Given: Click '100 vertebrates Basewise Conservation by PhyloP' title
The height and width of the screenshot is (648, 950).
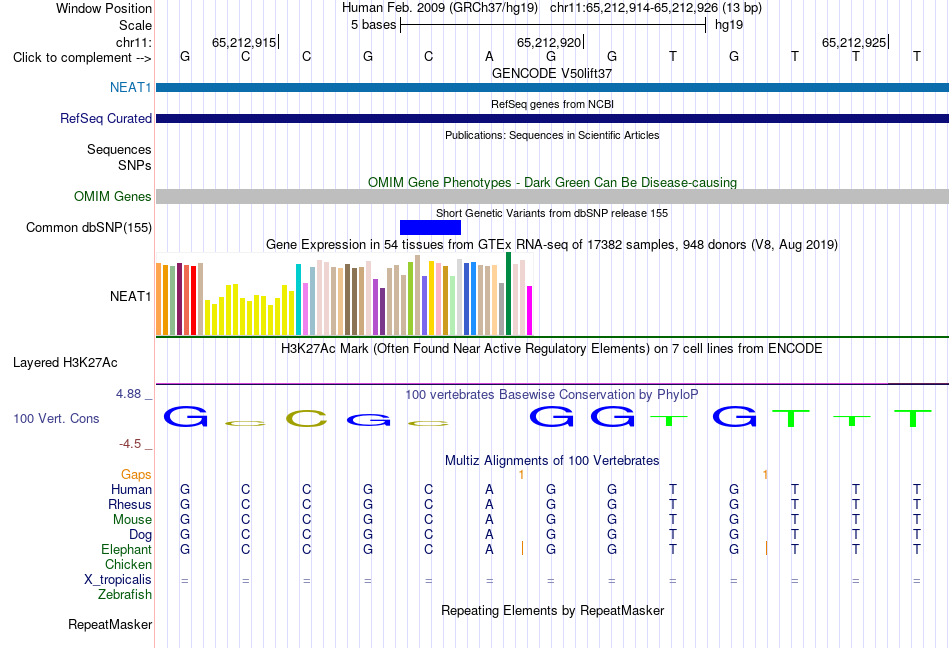Looking at the screenshot, I should tap(552, 395).
